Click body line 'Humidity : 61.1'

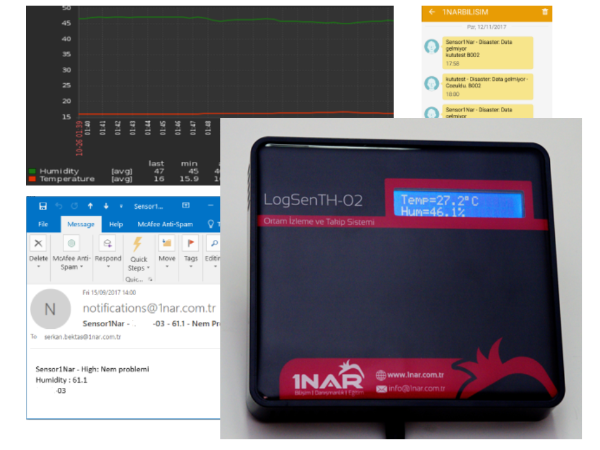(61, 380)
